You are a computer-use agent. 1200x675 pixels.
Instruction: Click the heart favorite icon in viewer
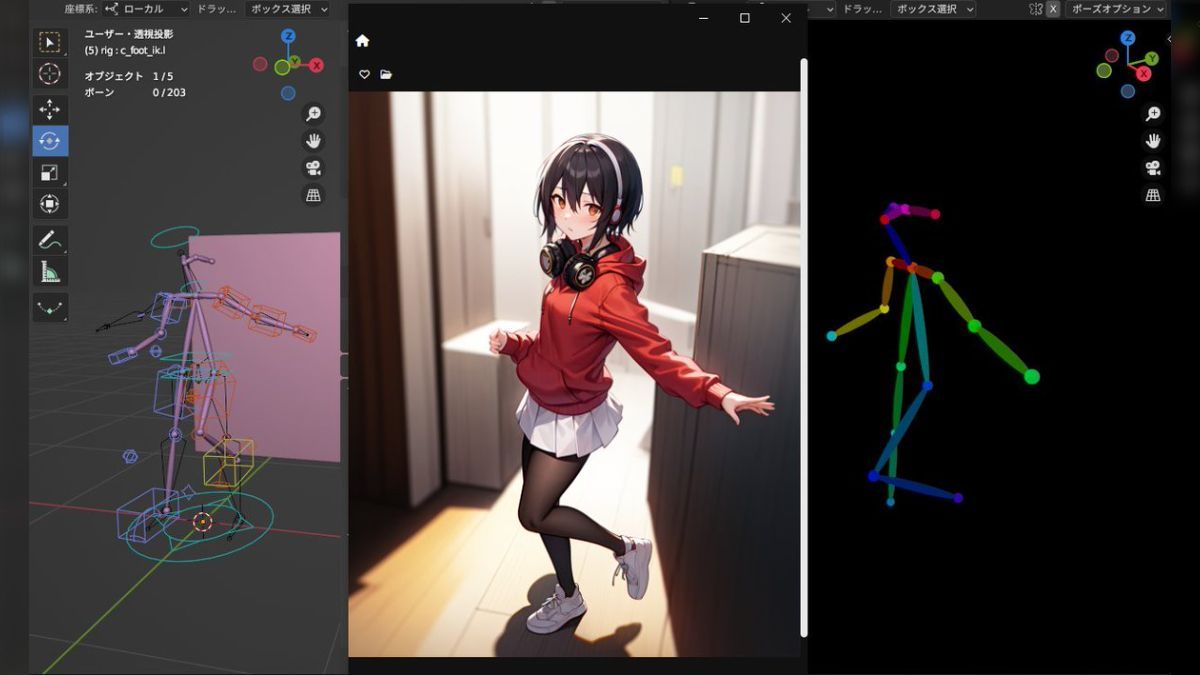[x=364, y=74]
